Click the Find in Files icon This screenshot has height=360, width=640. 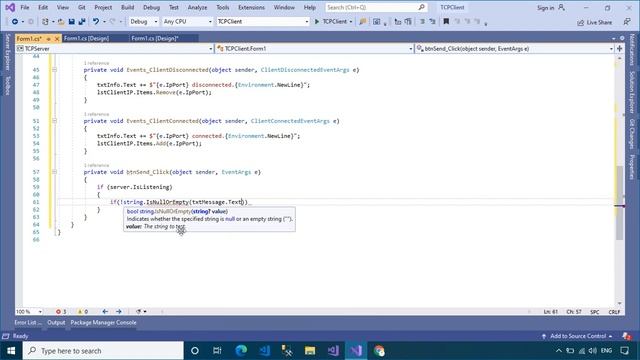[x=362, y=22]
